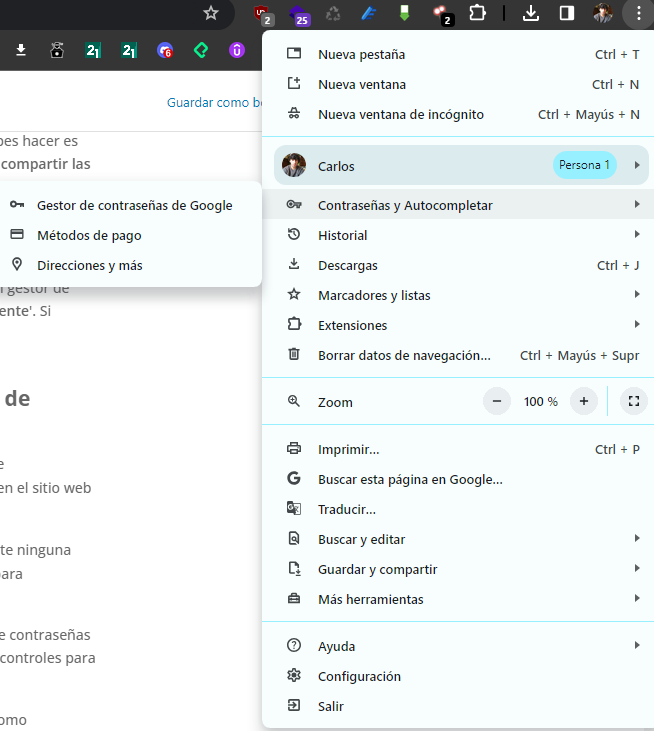654x731 pixels.
Task: Open Direcciones y más
Action: pyautogui.click(x=131, y=265)
